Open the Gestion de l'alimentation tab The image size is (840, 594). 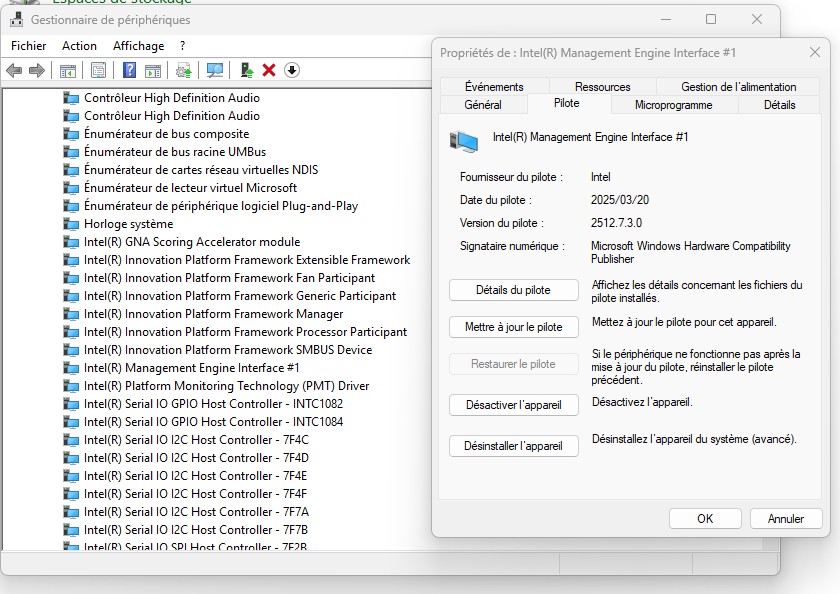(x=738, y=87)
